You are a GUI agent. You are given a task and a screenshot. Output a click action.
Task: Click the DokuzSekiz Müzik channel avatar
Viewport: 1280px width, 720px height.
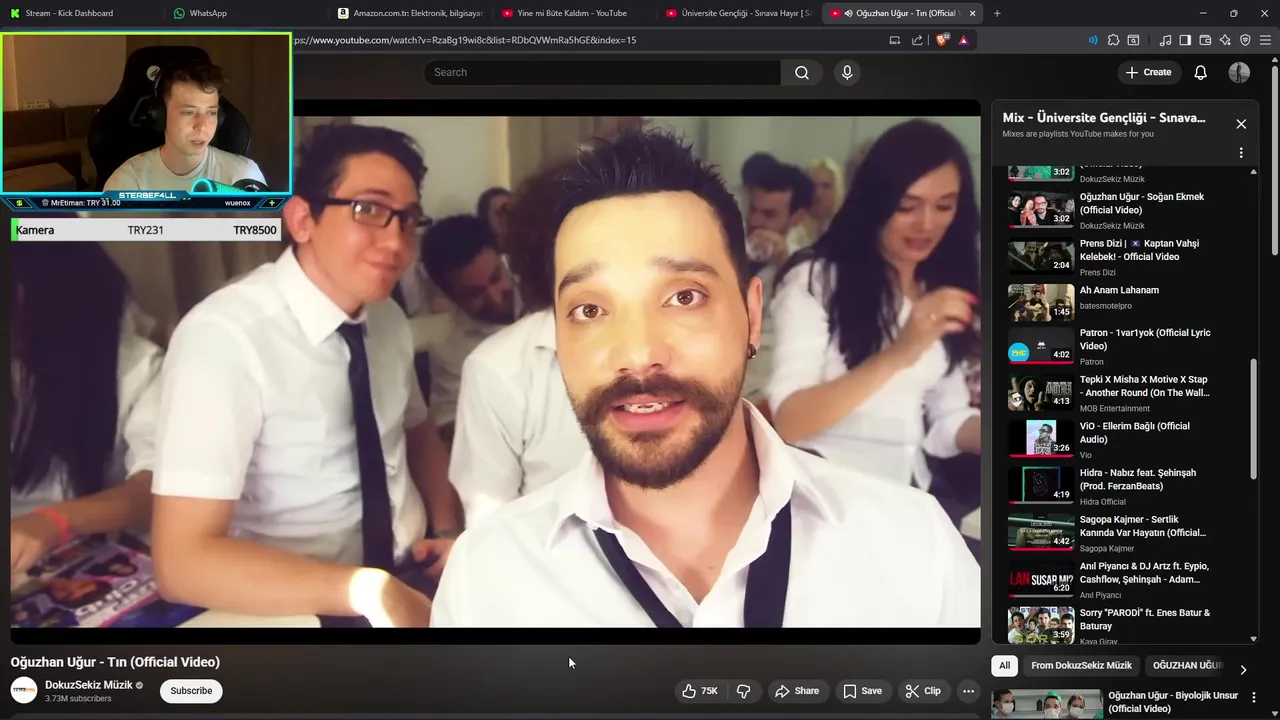tap(24, 690)
